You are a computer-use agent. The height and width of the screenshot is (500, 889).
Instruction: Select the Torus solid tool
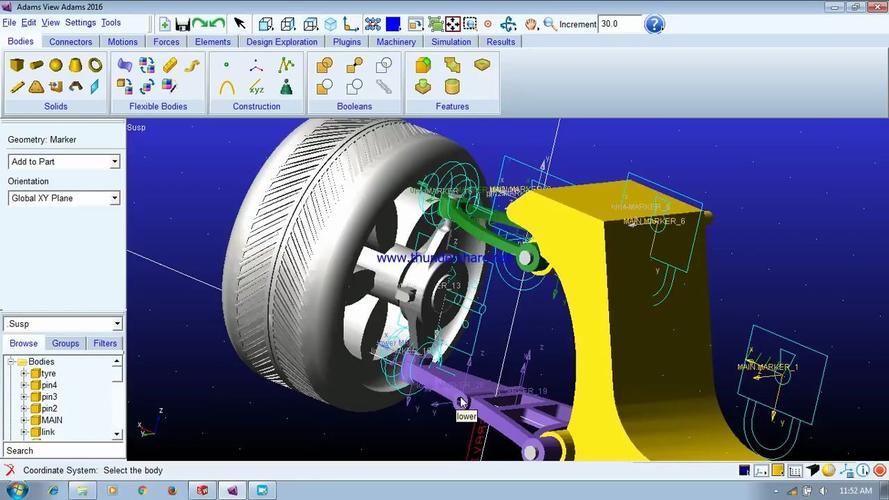pyautogui.click(x=95, y=65)
